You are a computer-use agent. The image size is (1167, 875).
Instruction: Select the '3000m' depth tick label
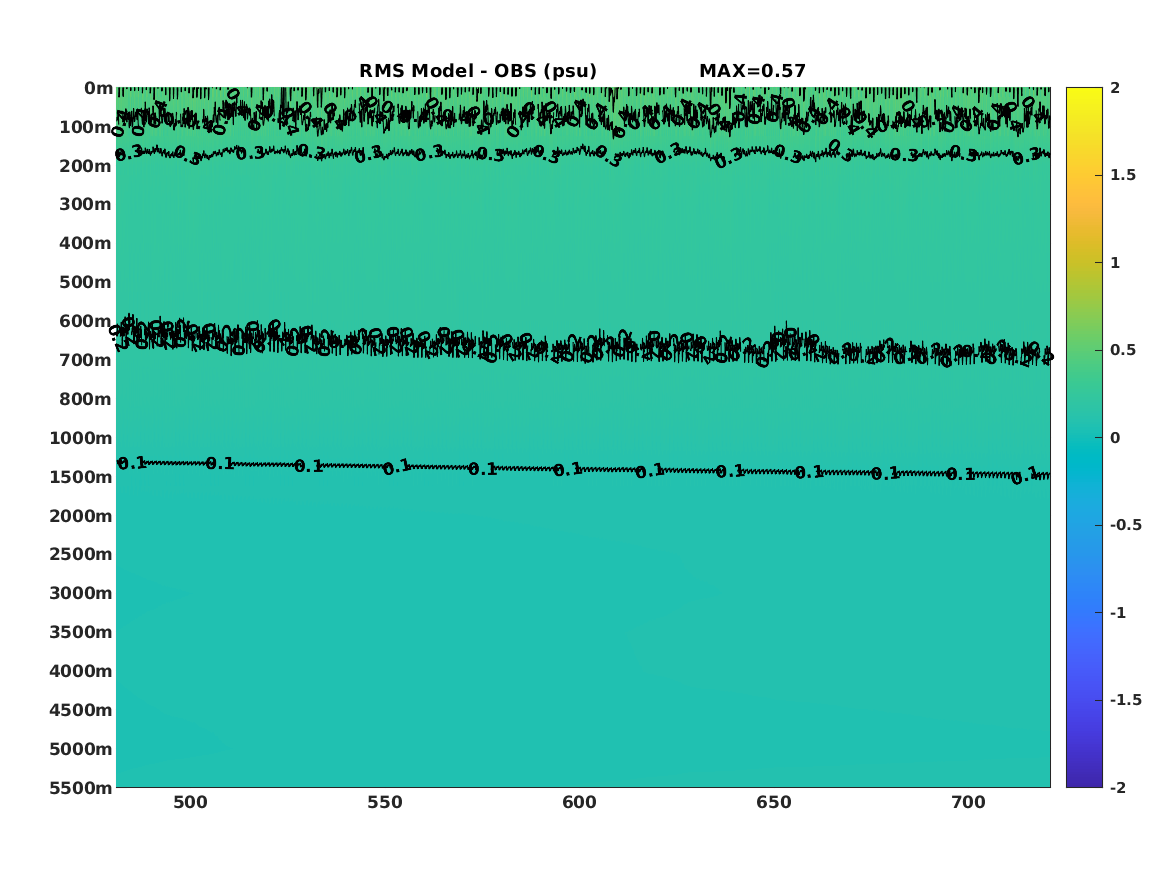tap(81, 593)
